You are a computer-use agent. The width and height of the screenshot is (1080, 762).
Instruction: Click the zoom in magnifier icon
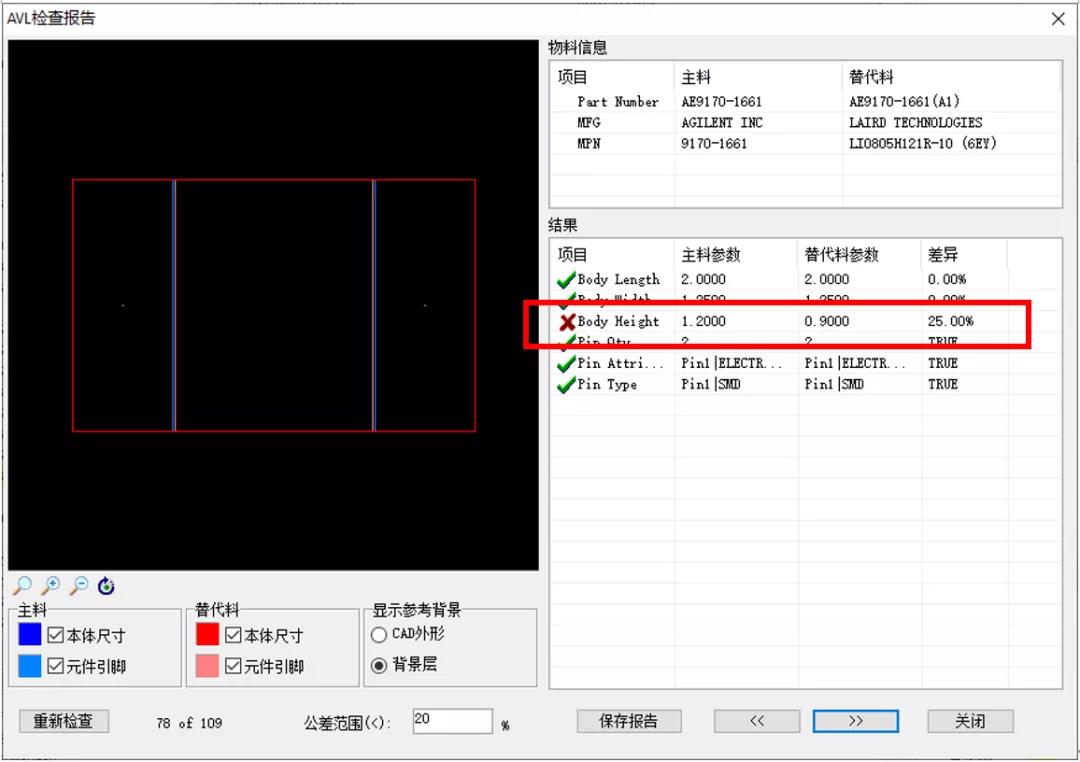[x=50, y=586]
